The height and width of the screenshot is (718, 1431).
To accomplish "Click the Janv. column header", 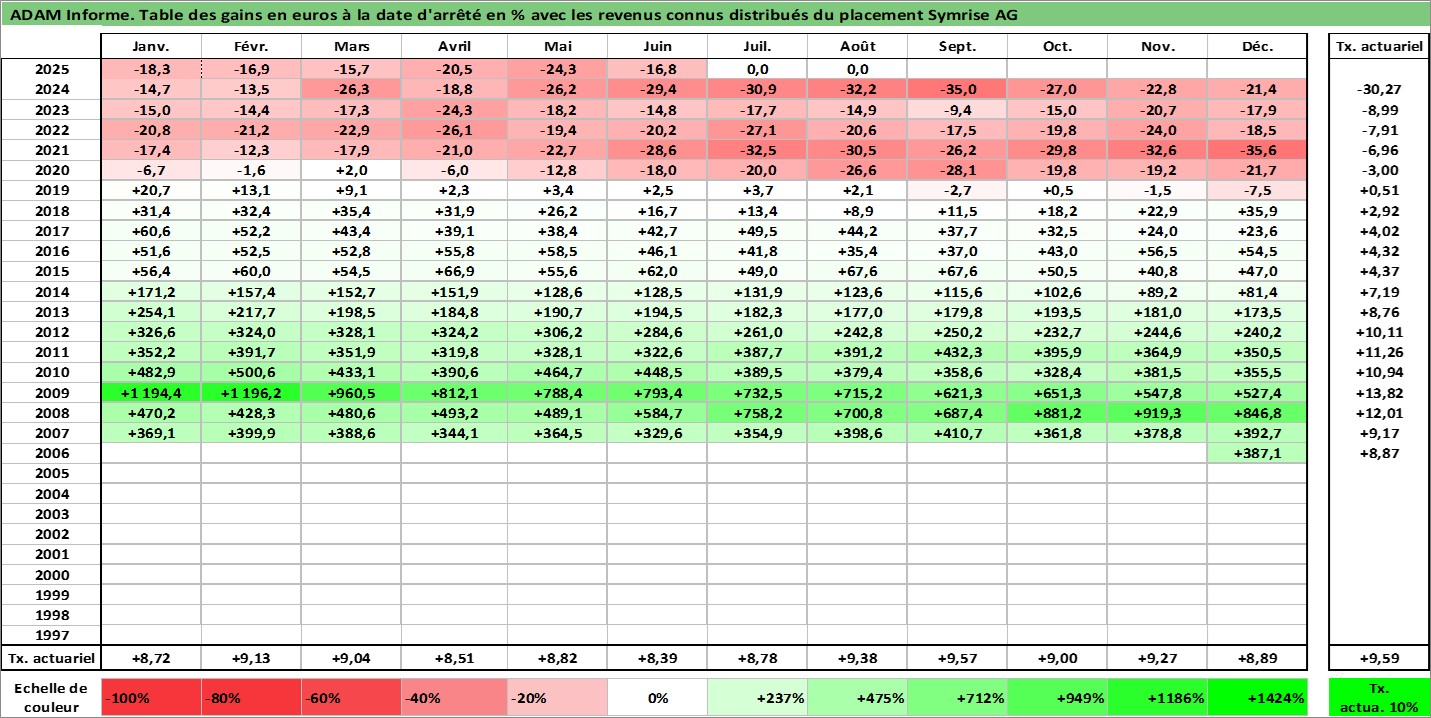I will (x=152, y=47).
